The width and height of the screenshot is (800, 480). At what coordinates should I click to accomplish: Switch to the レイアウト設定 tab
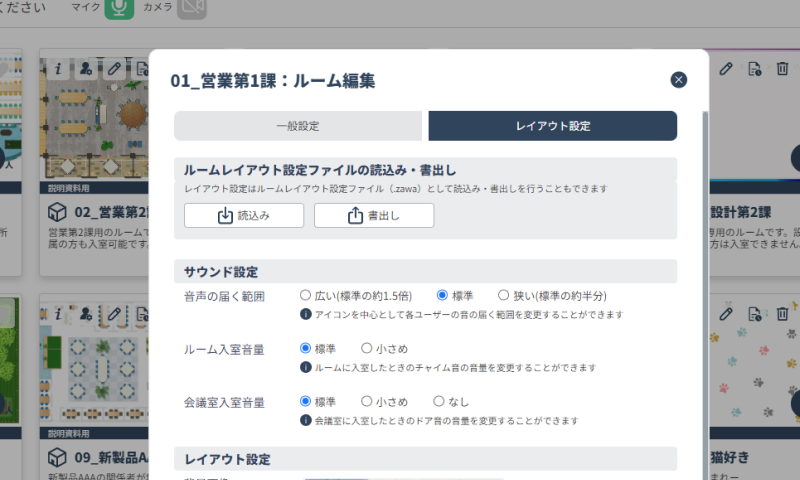(x=552, y=126)
